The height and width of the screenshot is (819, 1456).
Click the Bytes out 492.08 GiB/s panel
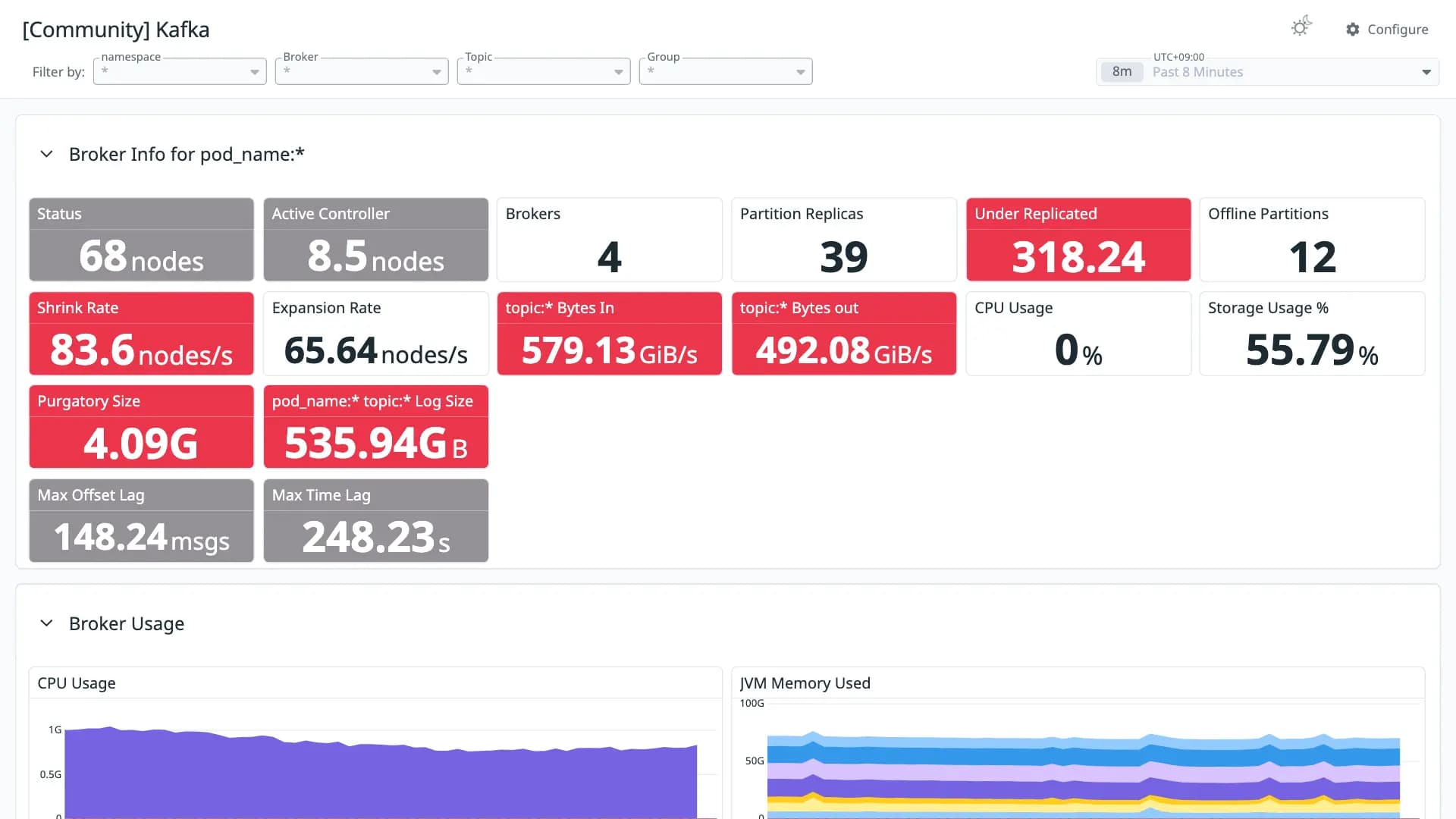point(844,334)
